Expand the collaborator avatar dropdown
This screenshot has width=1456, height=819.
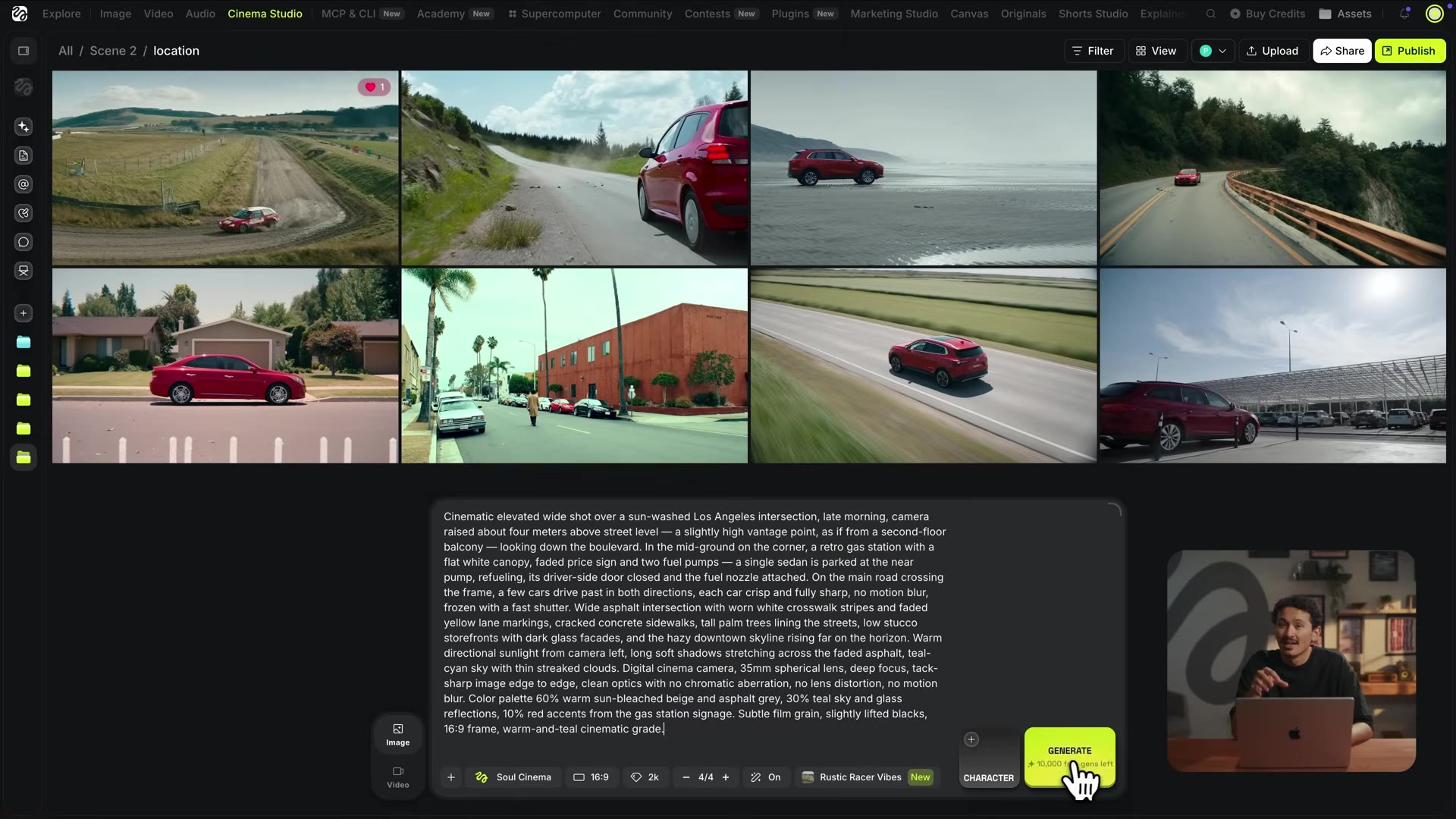point(1213,51)
